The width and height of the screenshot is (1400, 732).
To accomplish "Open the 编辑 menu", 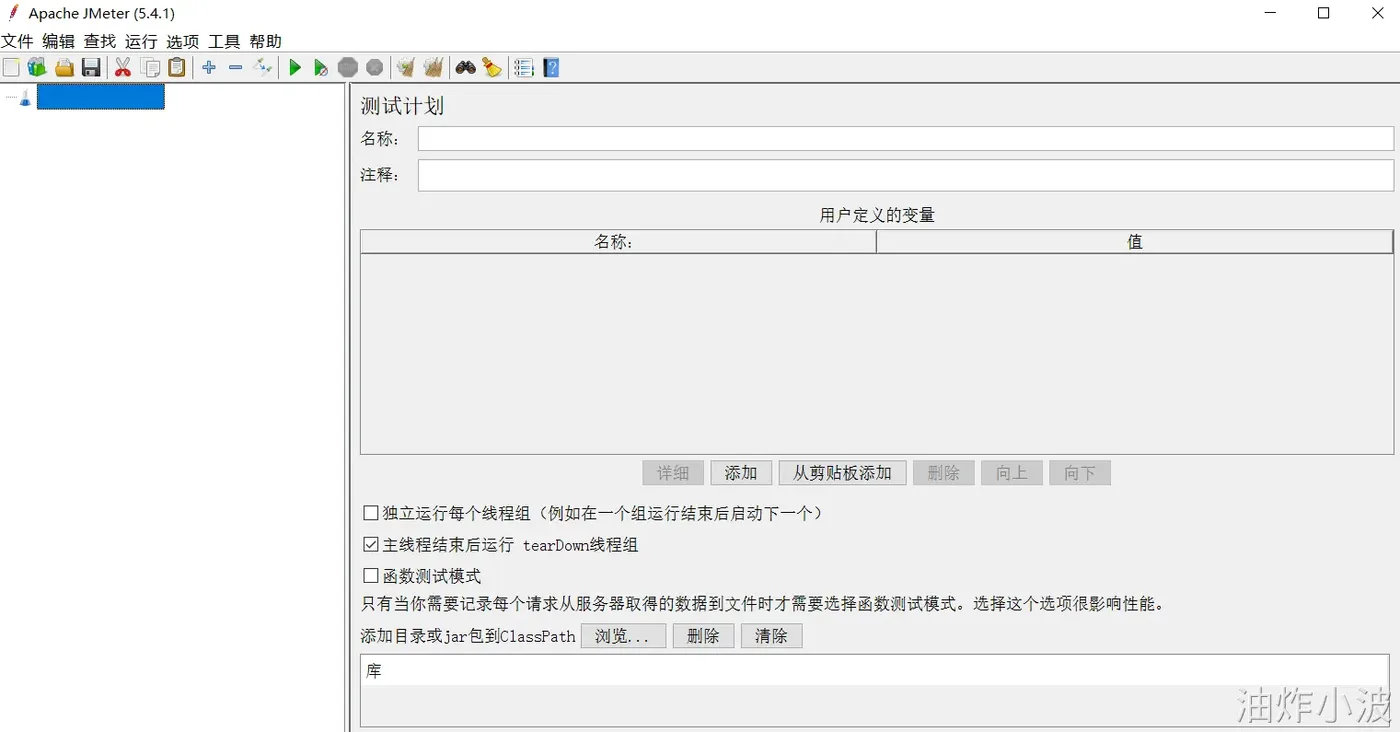I will (x=58, y=41).
